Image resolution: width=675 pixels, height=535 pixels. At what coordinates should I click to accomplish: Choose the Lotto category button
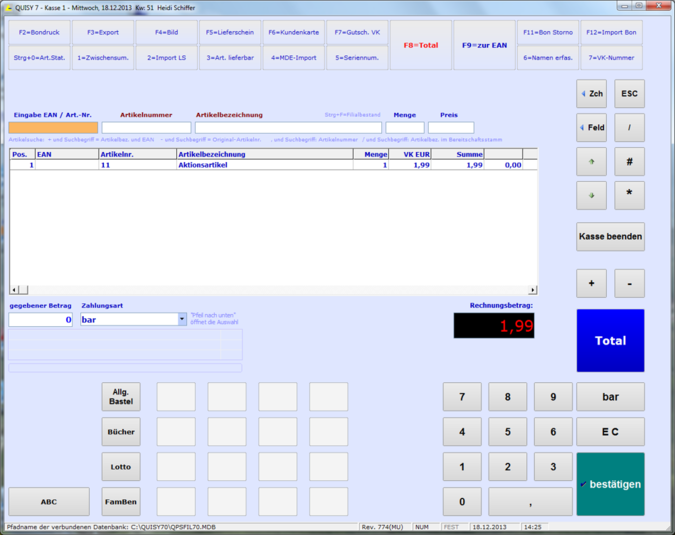[x=121, y=467]
